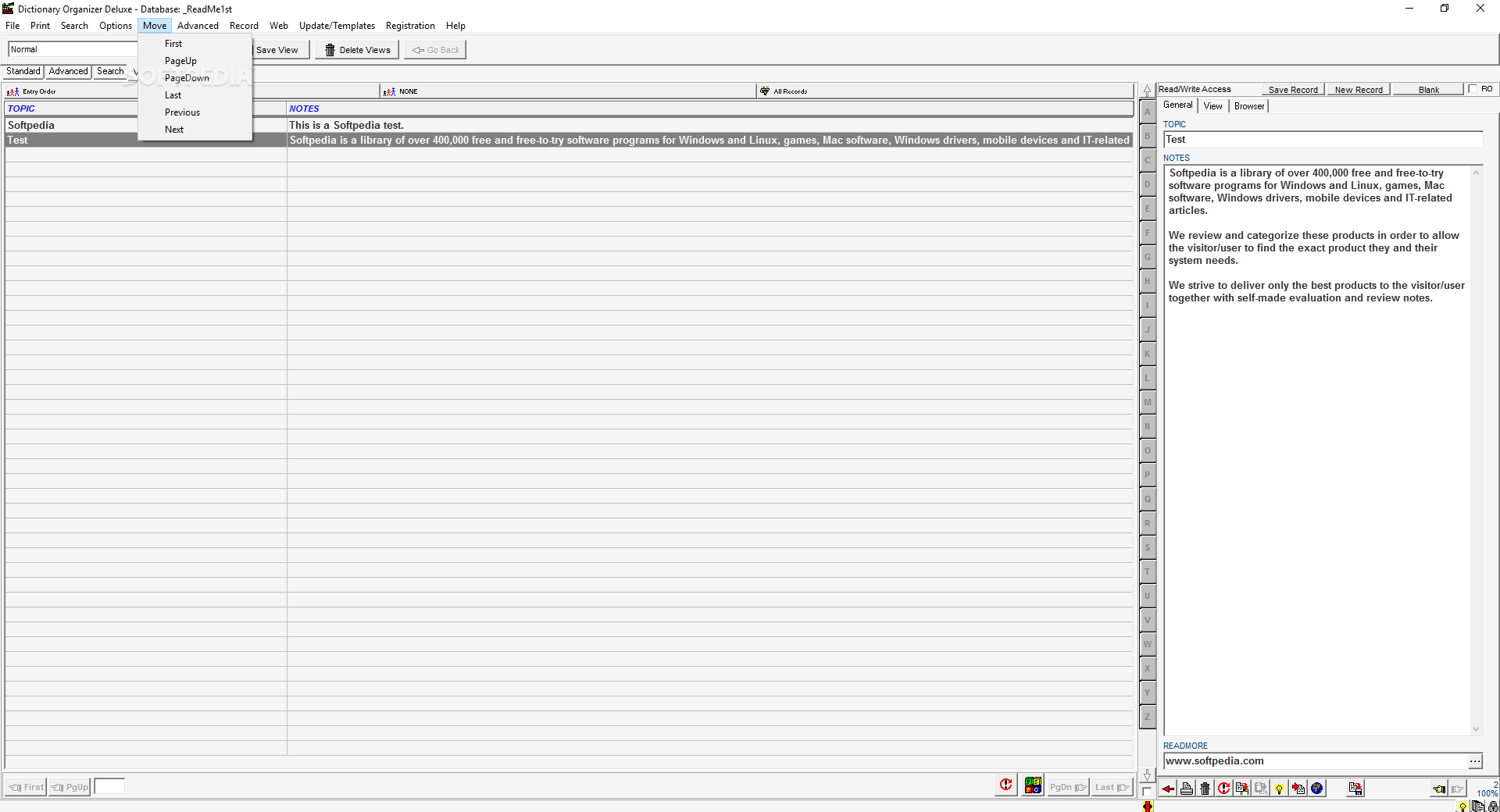The height and width of the screenshot is (812, 1500).
Task: Click the red refresh icon in record toolbar
Action: pos(1224,789)
